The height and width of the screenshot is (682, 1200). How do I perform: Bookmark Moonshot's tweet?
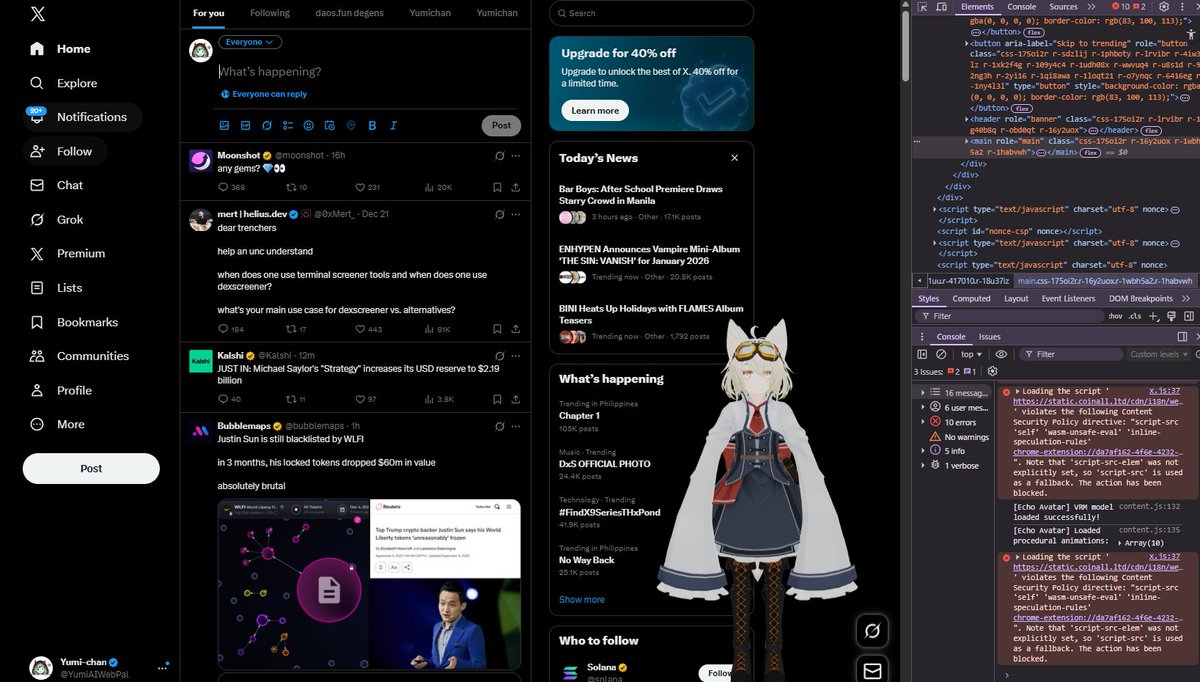click(x=497, y=187)
